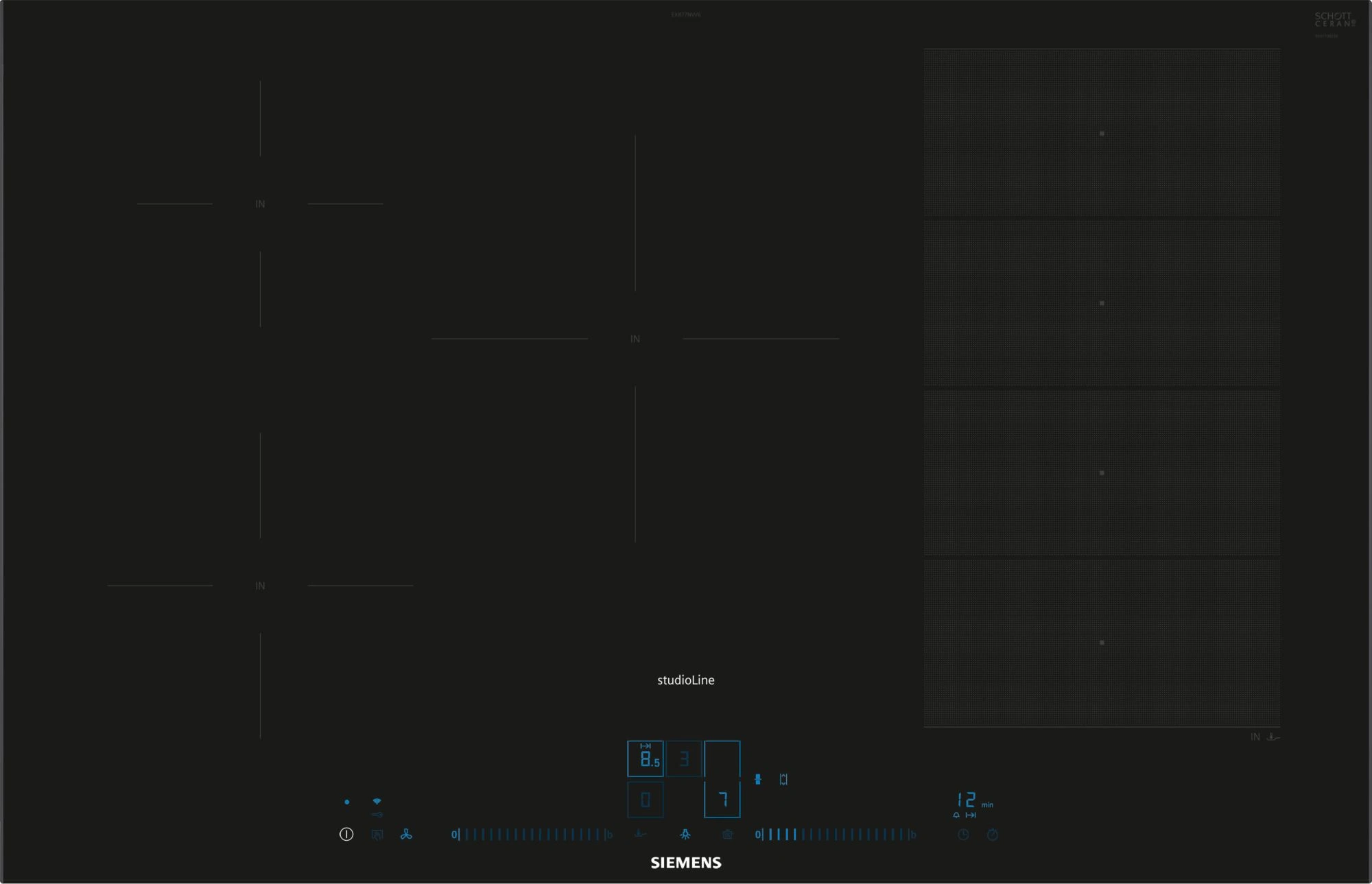Tap the hood light icon
1372x884 pixels.
pyautogui.click(x=685, y=835)
